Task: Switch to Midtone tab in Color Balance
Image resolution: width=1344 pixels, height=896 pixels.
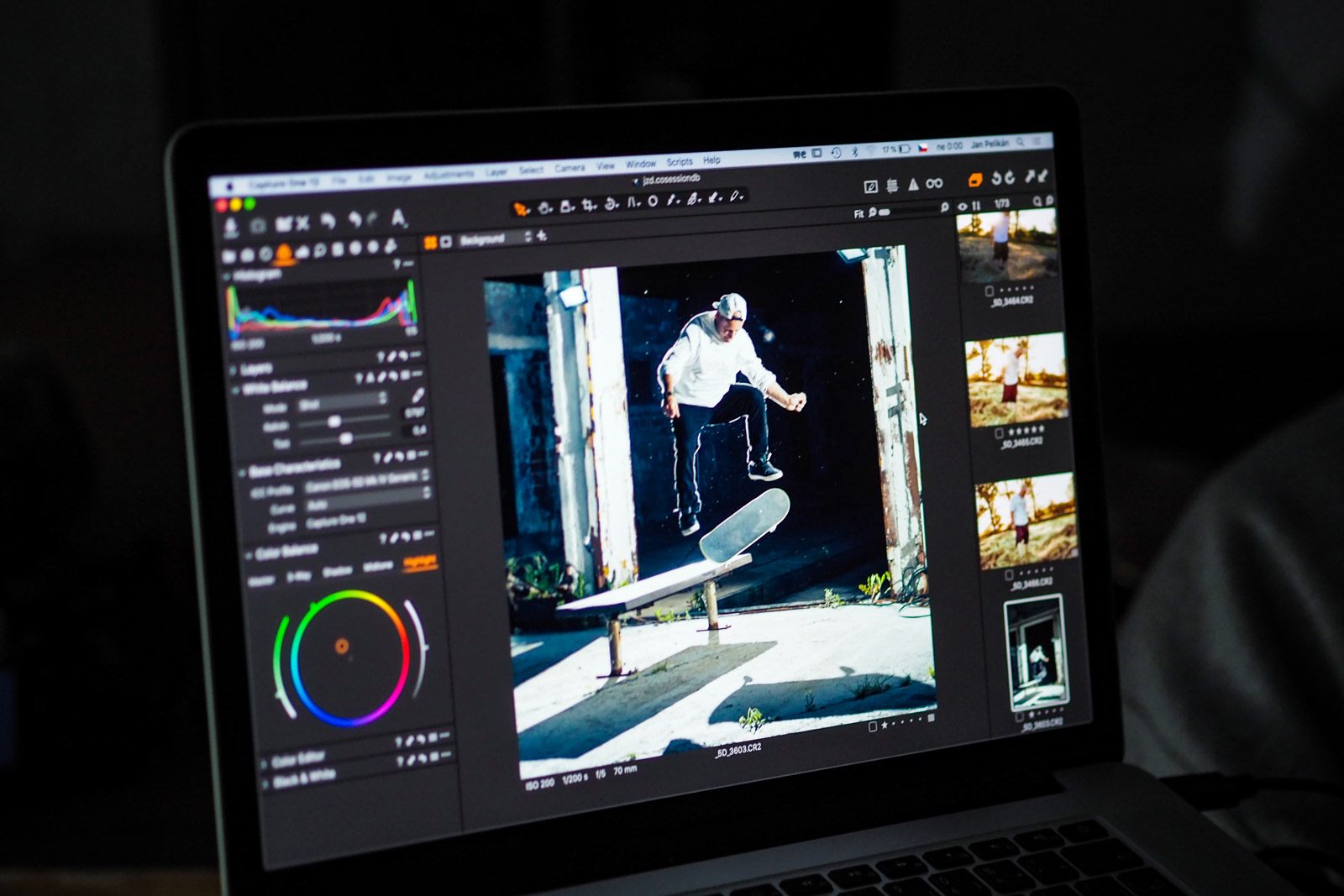Action: click(x=378, y=566)
